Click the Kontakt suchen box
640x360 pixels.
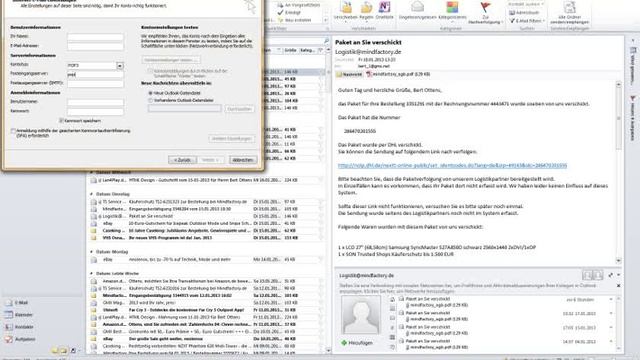(x=526, y=4)
